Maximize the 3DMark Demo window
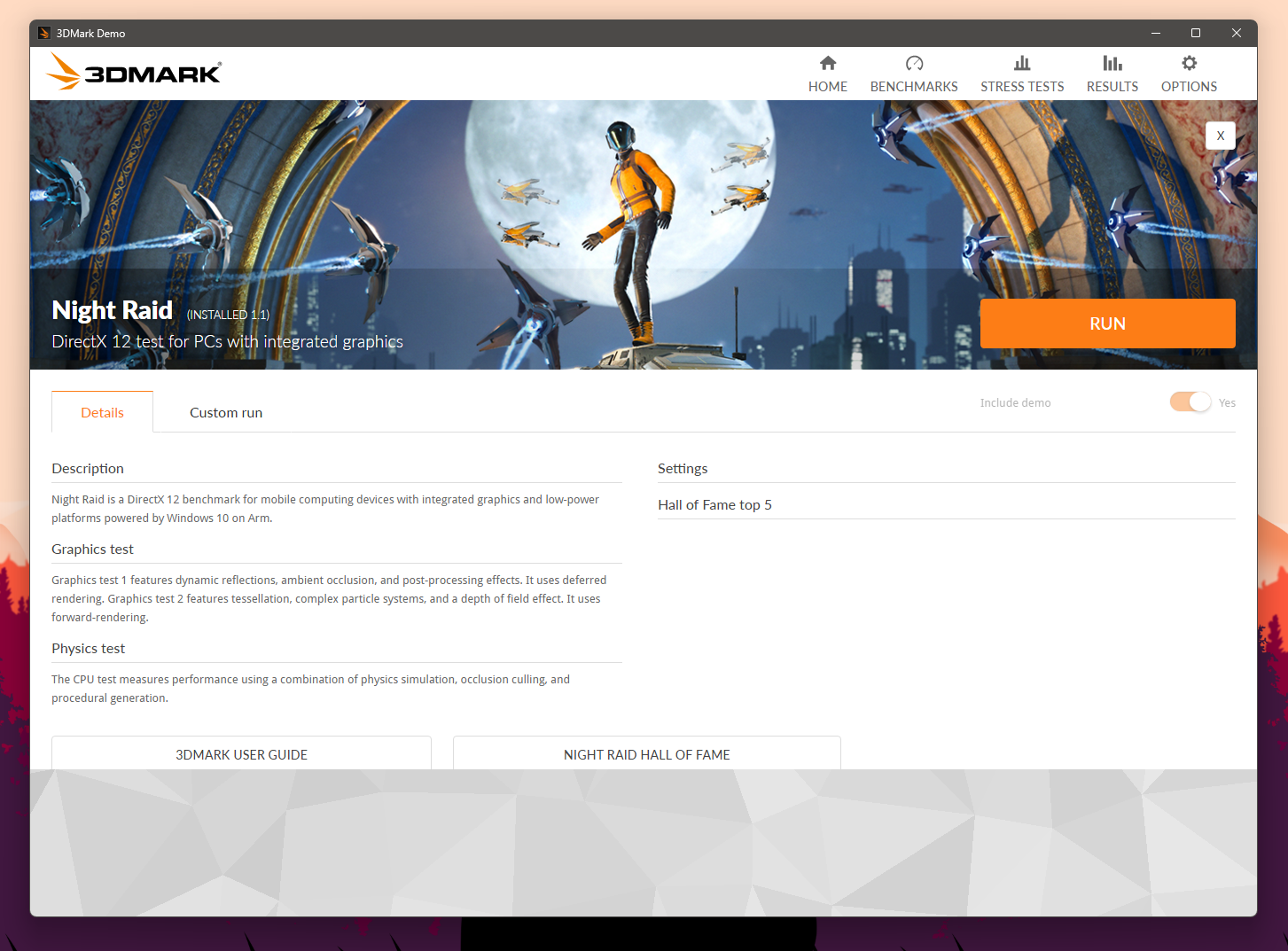The height and width of the screenshot is (951, 1288). [x=1196, y=33]
